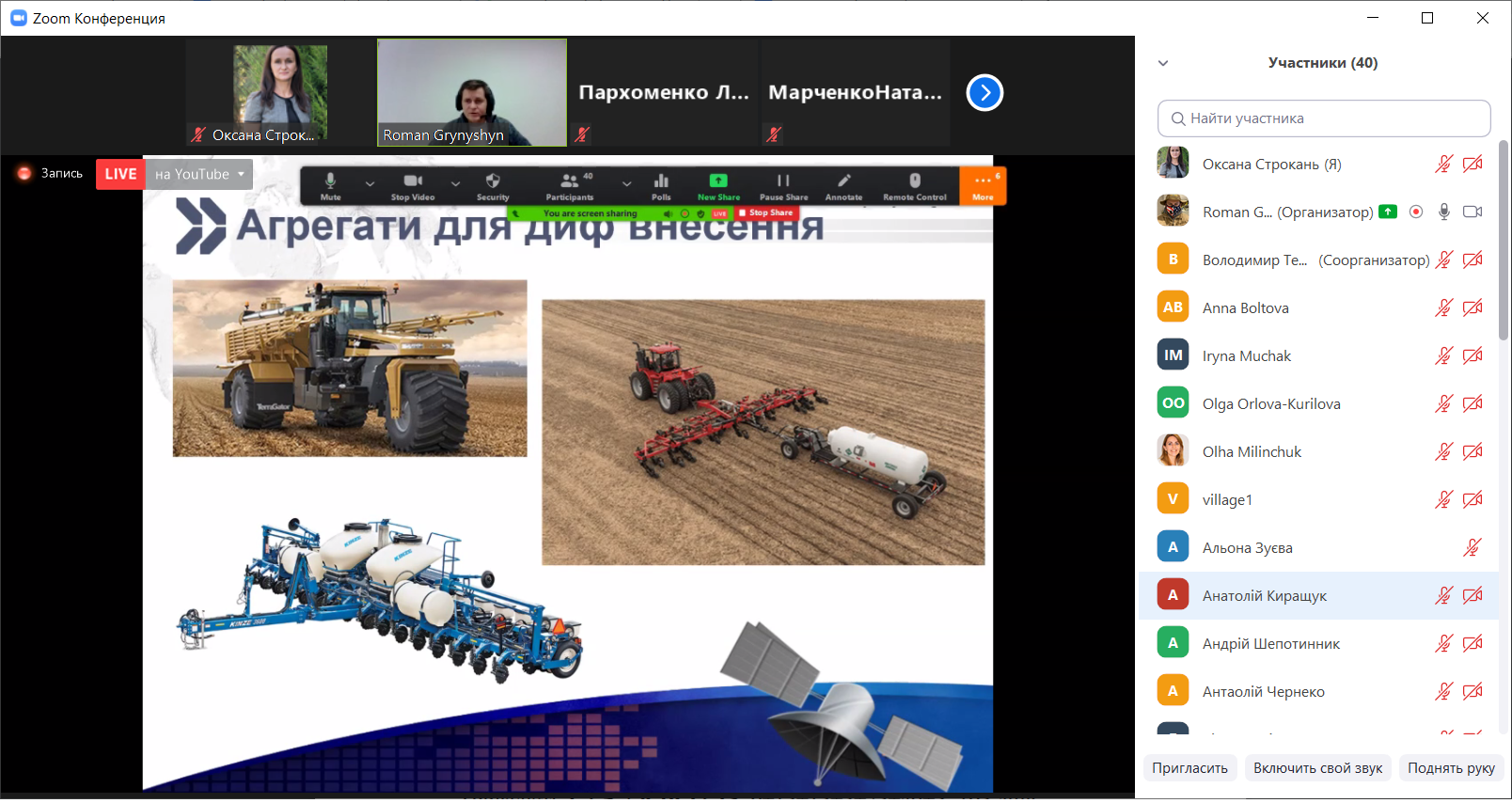1512x803 pixels.
Task: Select Пархоменко Л... video tile
Action: coord(663,92)
